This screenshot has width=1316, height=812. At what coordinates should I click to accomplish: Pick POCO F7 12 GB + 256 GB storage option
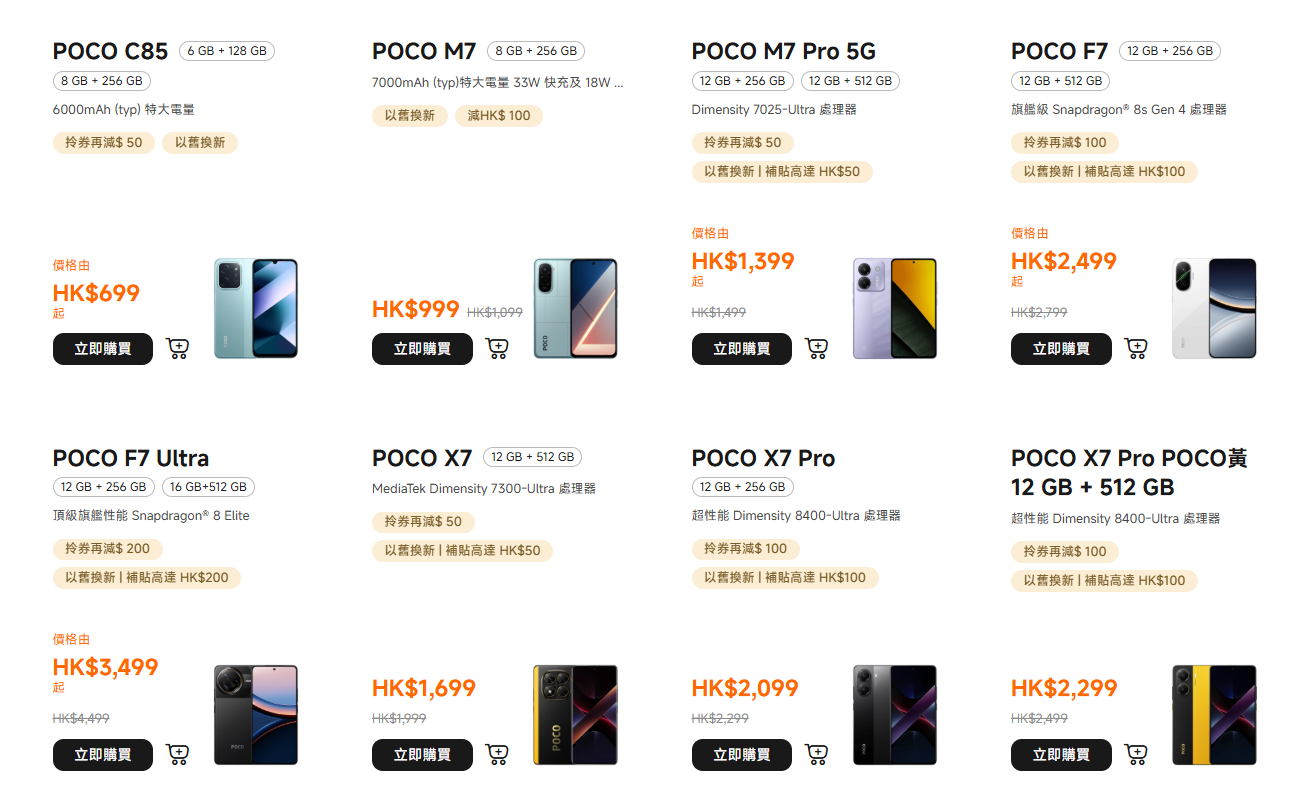point(1170,51)
